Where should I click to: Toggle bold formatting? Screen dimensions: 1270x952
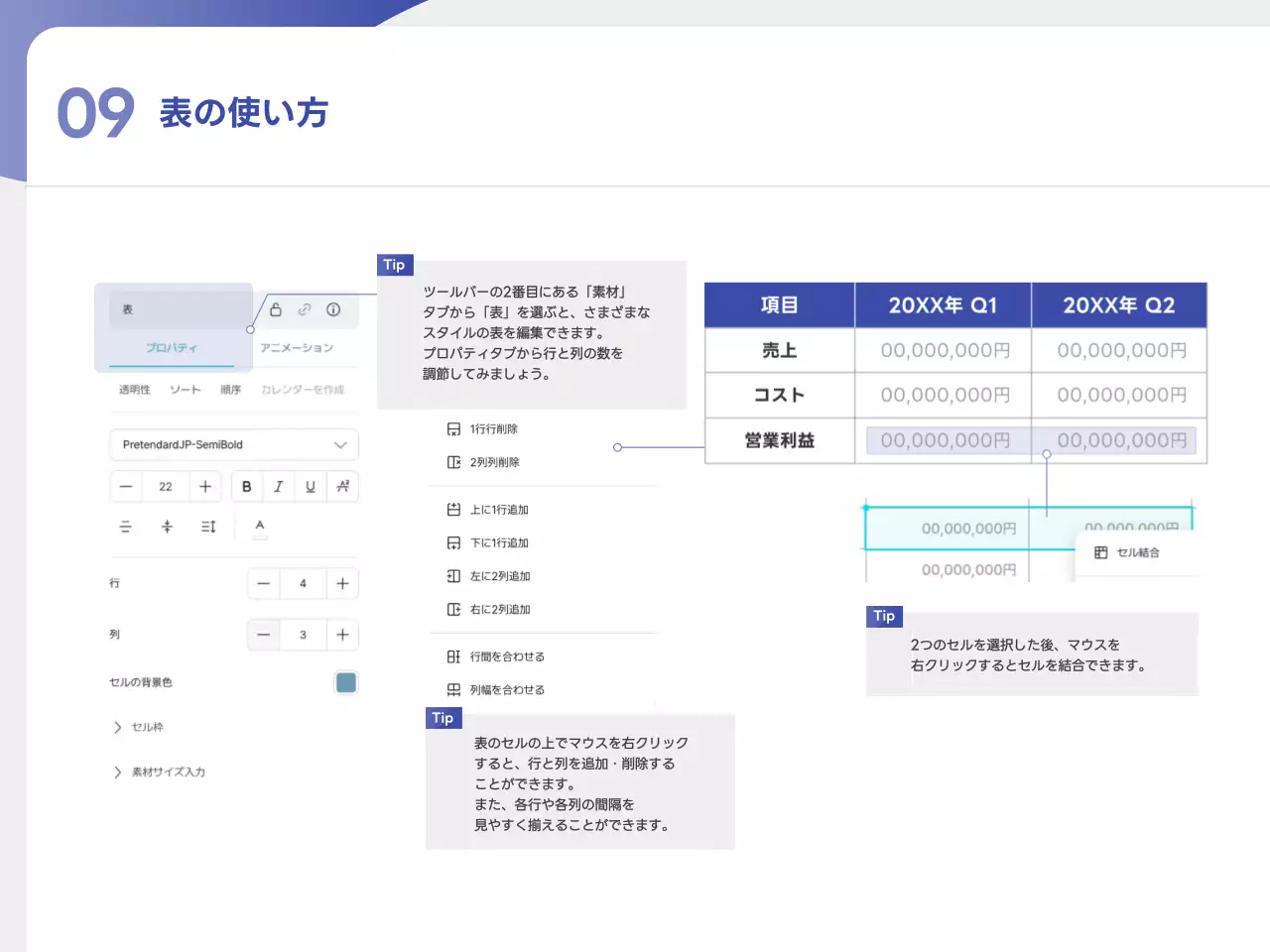tap(247, 486)
